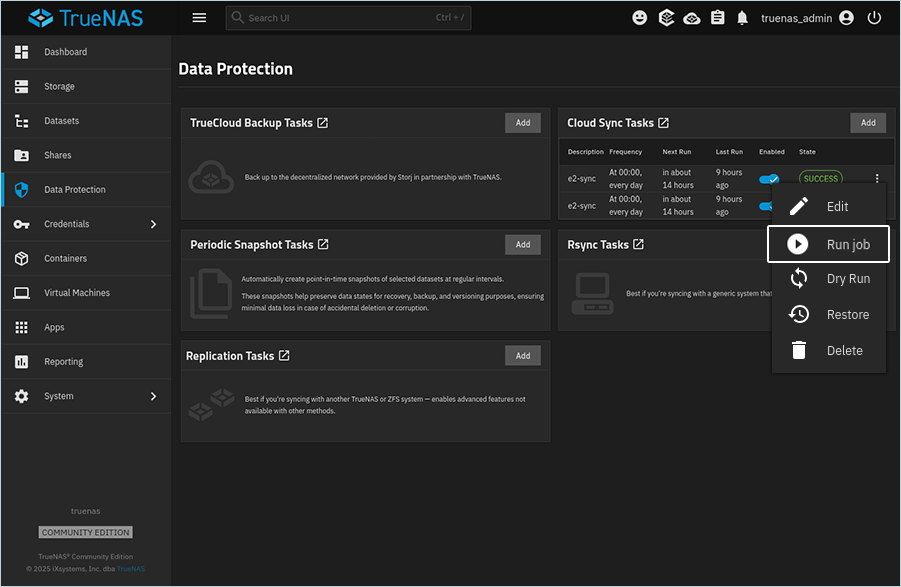The width and height of the screenshot is (901, 587).
Task: Click the Search UI input field
Action: 348,18
